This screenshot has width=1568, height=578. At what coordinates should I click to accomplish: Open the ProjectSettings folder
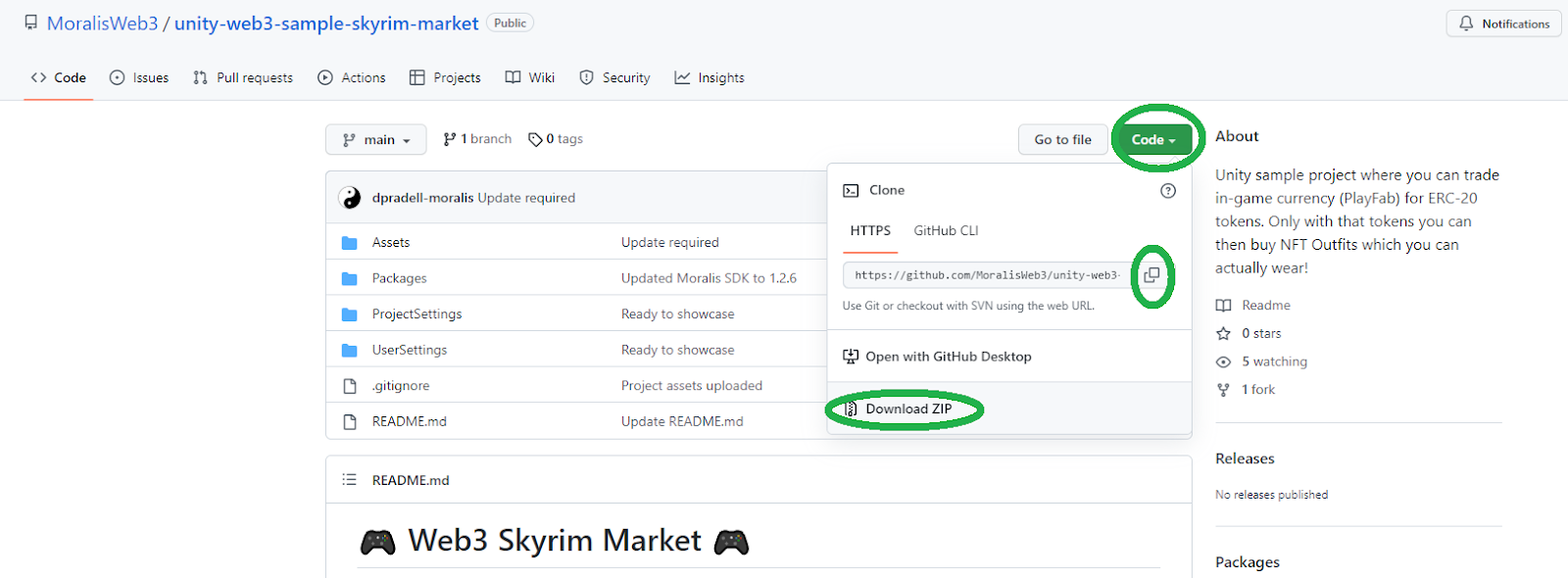click(x=416, y=314)
